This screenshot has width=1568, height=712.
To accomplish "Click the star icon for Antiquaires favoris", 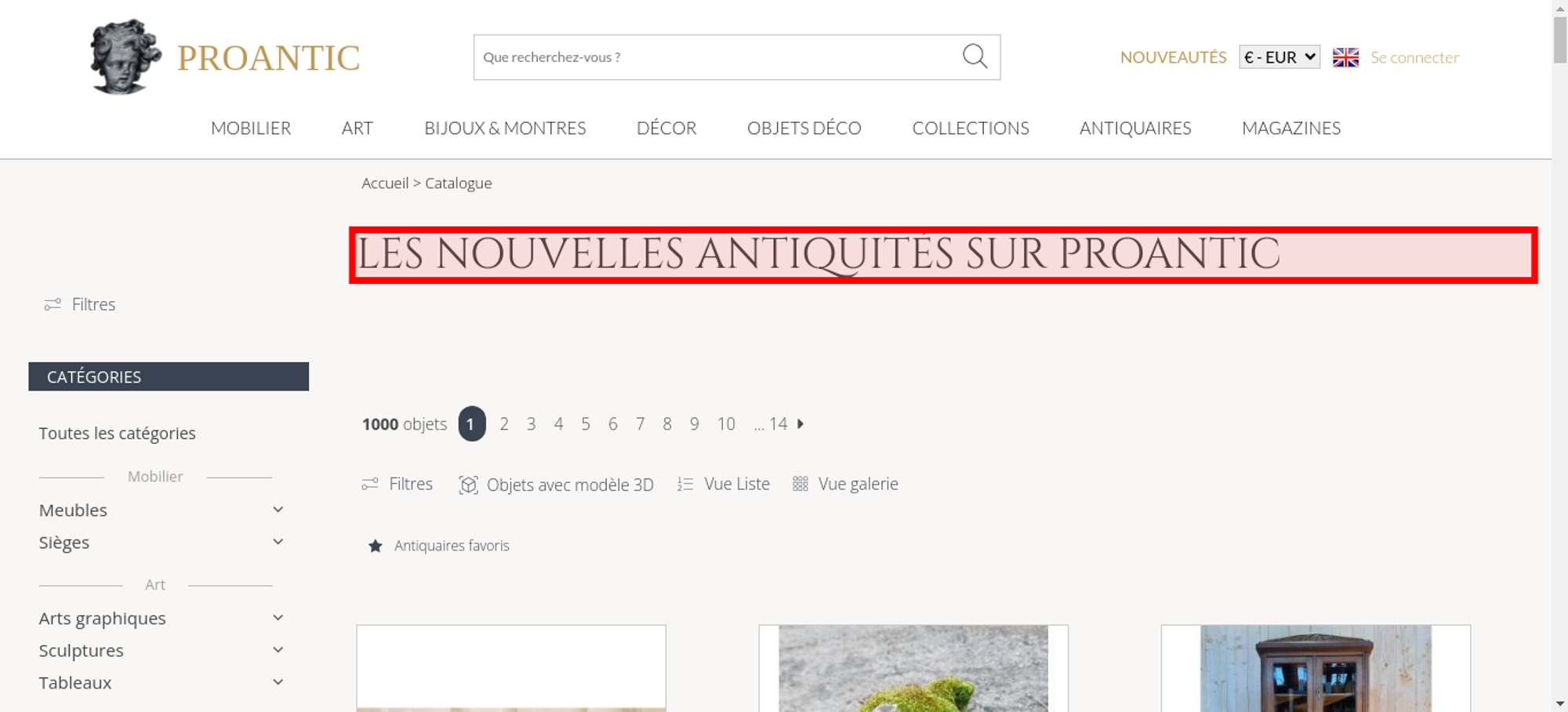I will pyautogui.click(x=376, y=546).
